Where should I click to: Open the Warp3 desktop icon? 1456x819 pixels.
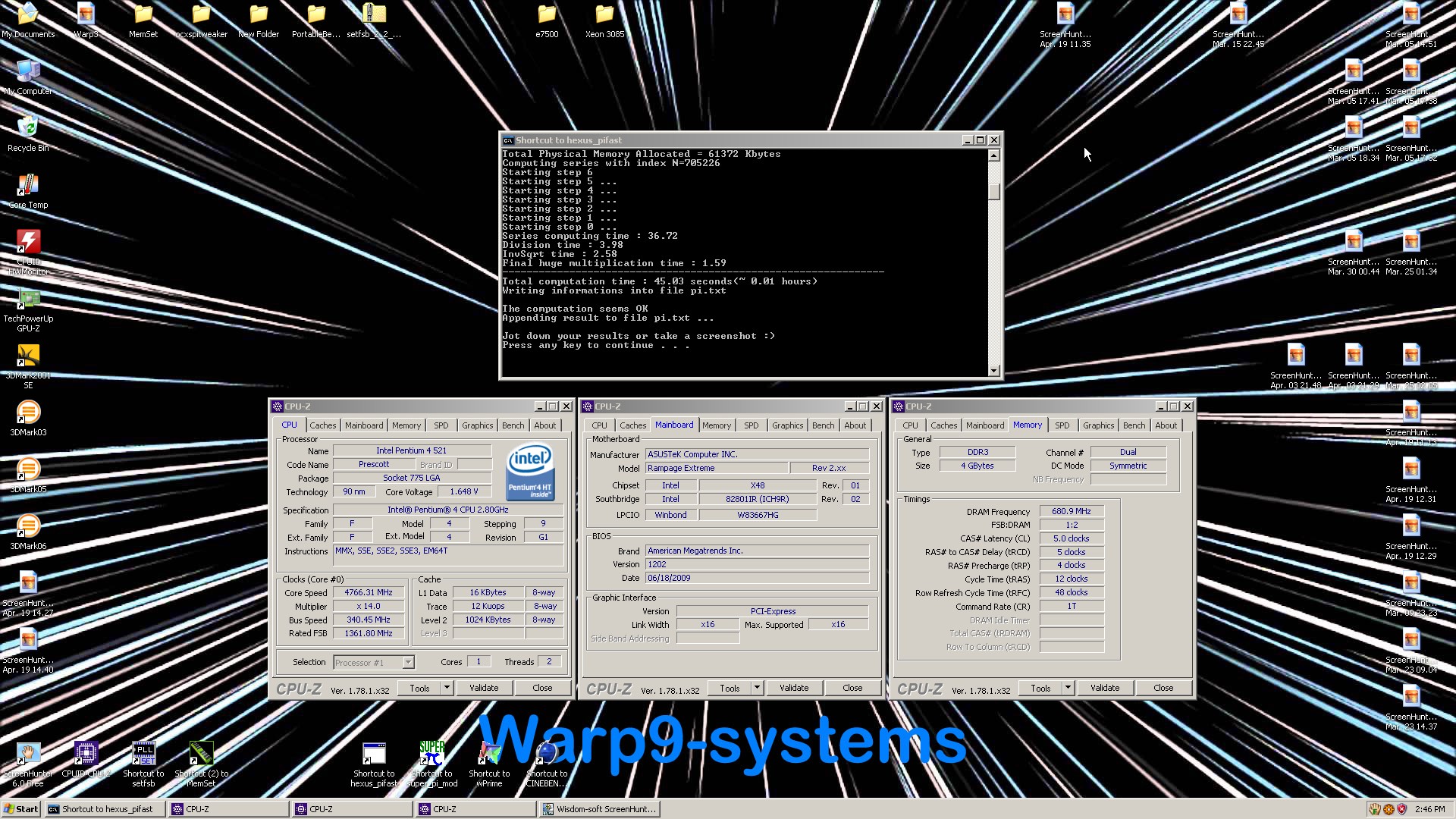click(x=86, y=20)
